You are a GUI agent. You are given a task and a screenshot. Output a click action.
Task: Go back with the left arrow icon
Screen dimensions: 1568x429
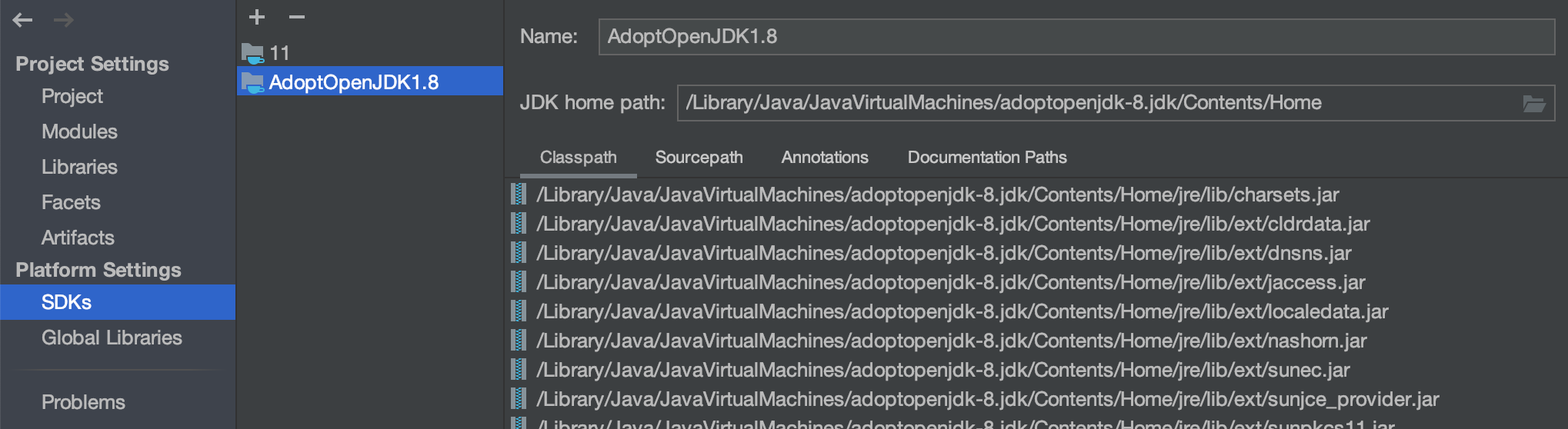[22, 20]
